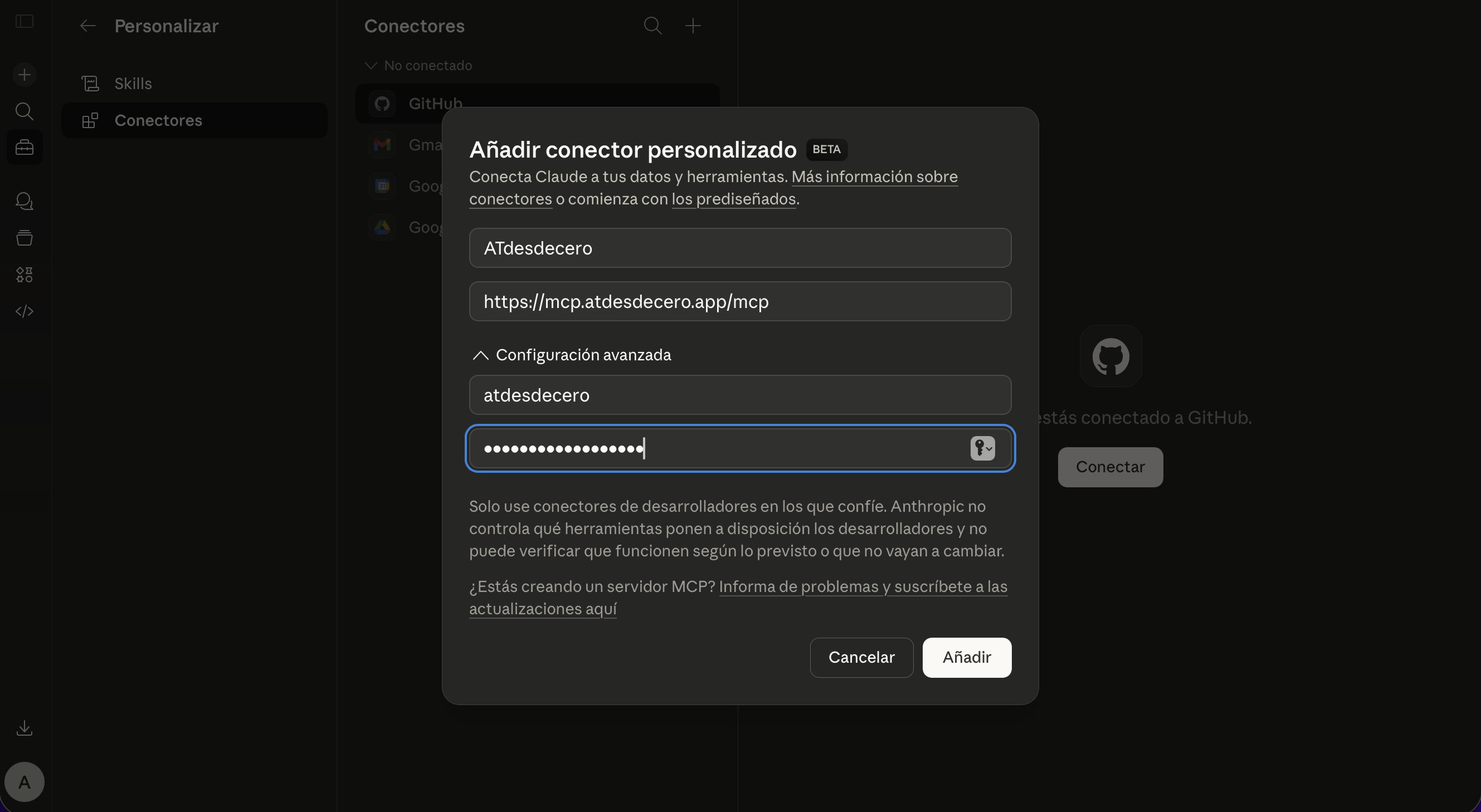Viewport: 1481px width, 812px height.
Task: Select the briefcase settings icon in the sidebar
Action: (x=24, y=147)
